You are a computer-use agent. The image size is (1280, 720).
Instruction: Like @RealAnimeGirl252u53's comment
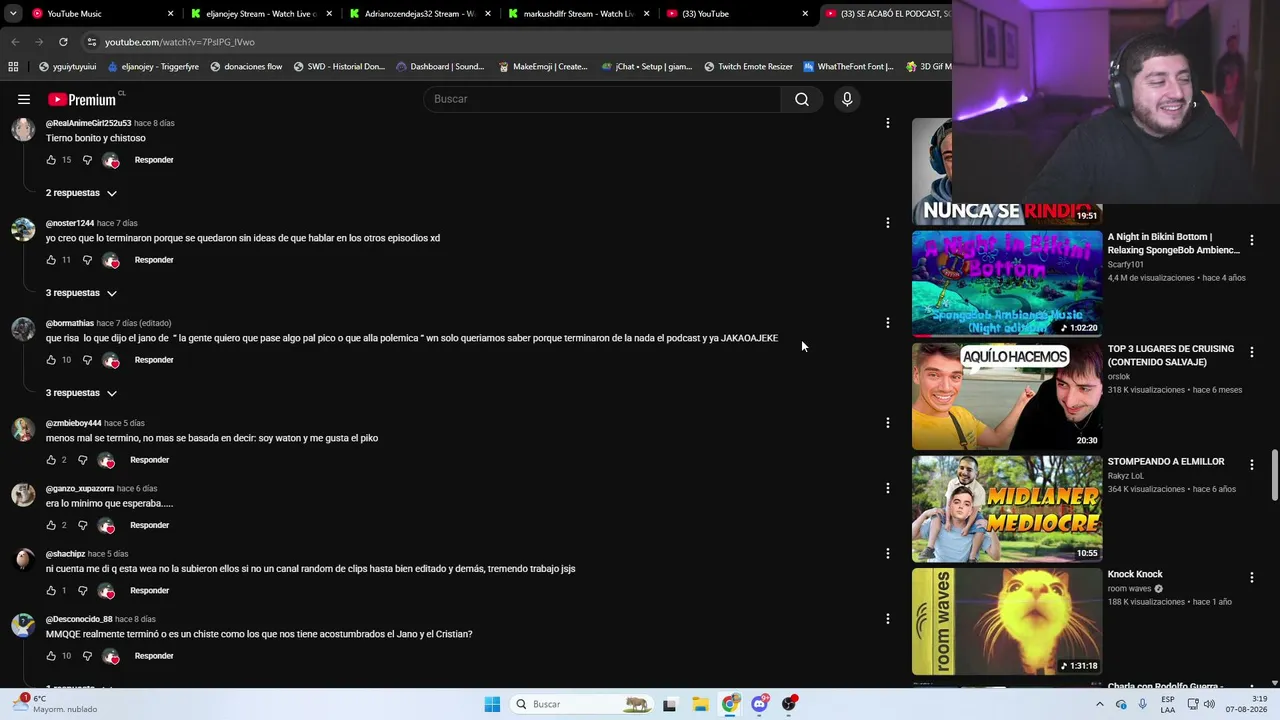pyautogui.click(x=51, y=160)
